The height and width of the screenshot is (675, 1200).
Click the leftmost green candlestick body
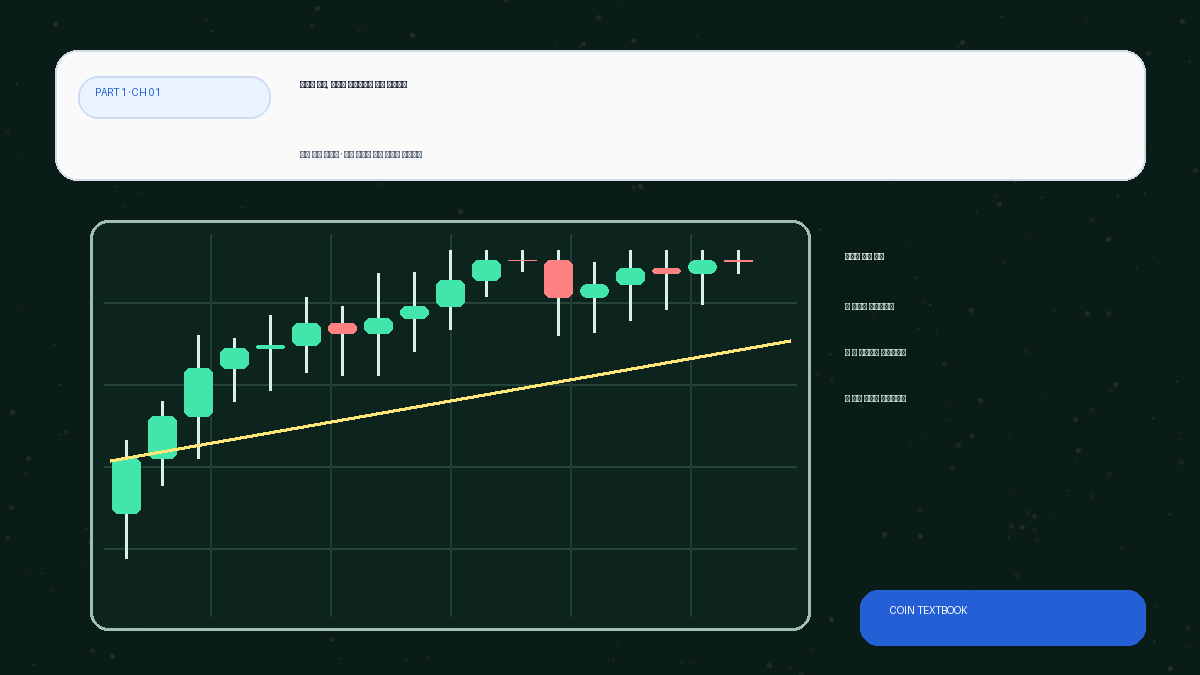(x=126, y=486)
